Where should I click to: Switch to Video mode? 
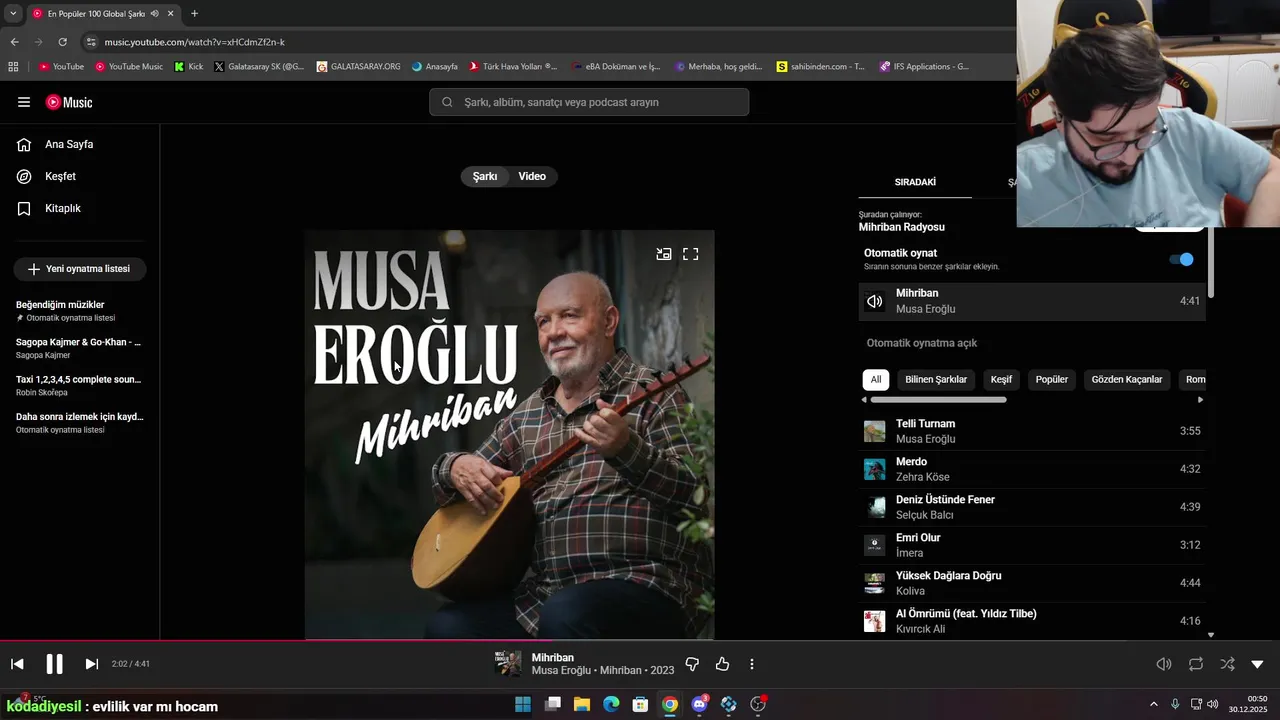point(532,176)
